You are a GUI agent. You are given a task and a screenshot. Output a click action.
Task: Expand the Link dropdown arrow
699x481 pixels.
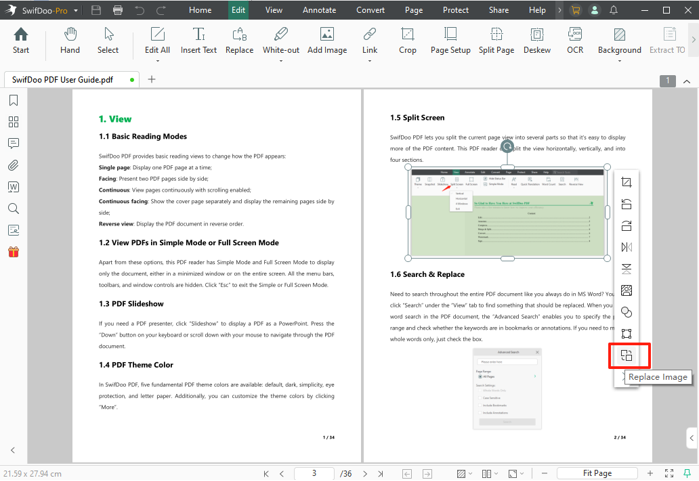pyautogui.click(x=370, y=60)
